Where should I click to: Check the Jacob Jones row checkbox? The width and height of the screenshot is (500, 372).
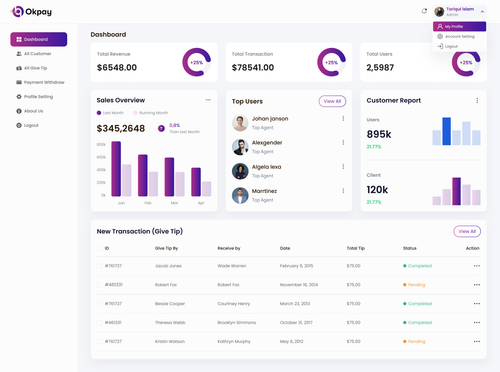click(x=99, y=266)
